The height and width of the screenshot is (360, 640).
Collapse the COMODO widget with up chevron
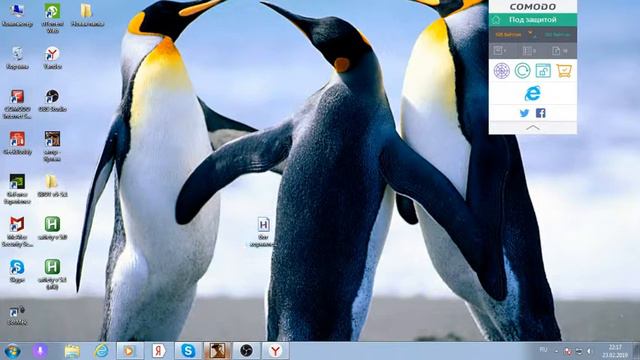coord(533,128)
